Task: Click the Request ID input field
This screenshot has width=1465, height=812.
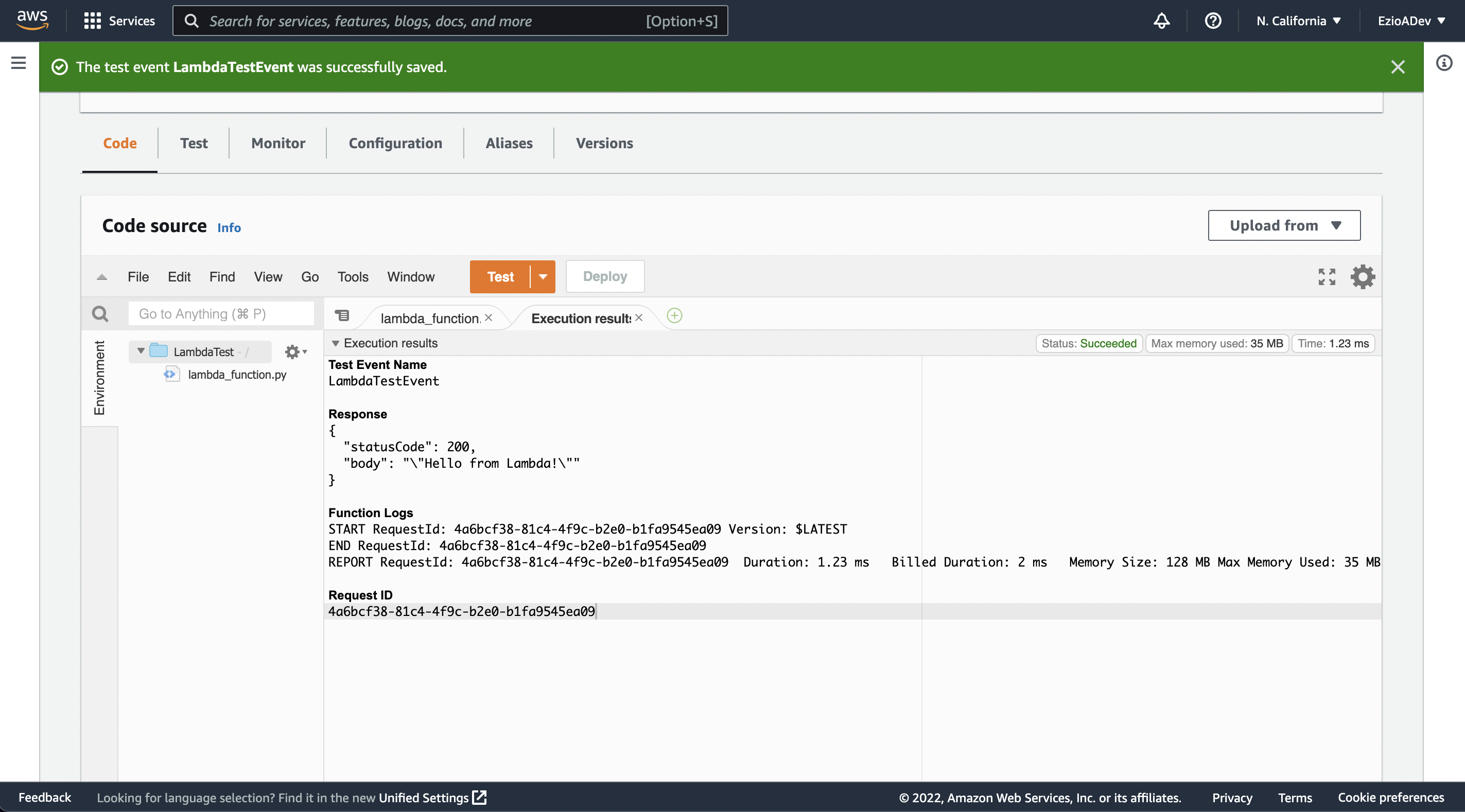Action: (461, 612)
